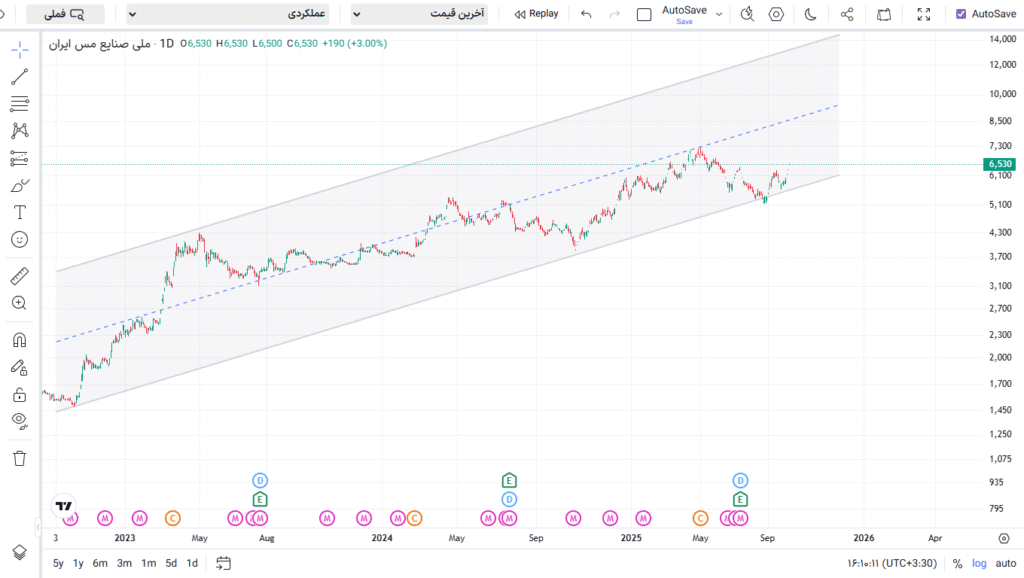Start the bar Replay mode
This screenshot has width=1024, height=578.
tap(536, 14)
